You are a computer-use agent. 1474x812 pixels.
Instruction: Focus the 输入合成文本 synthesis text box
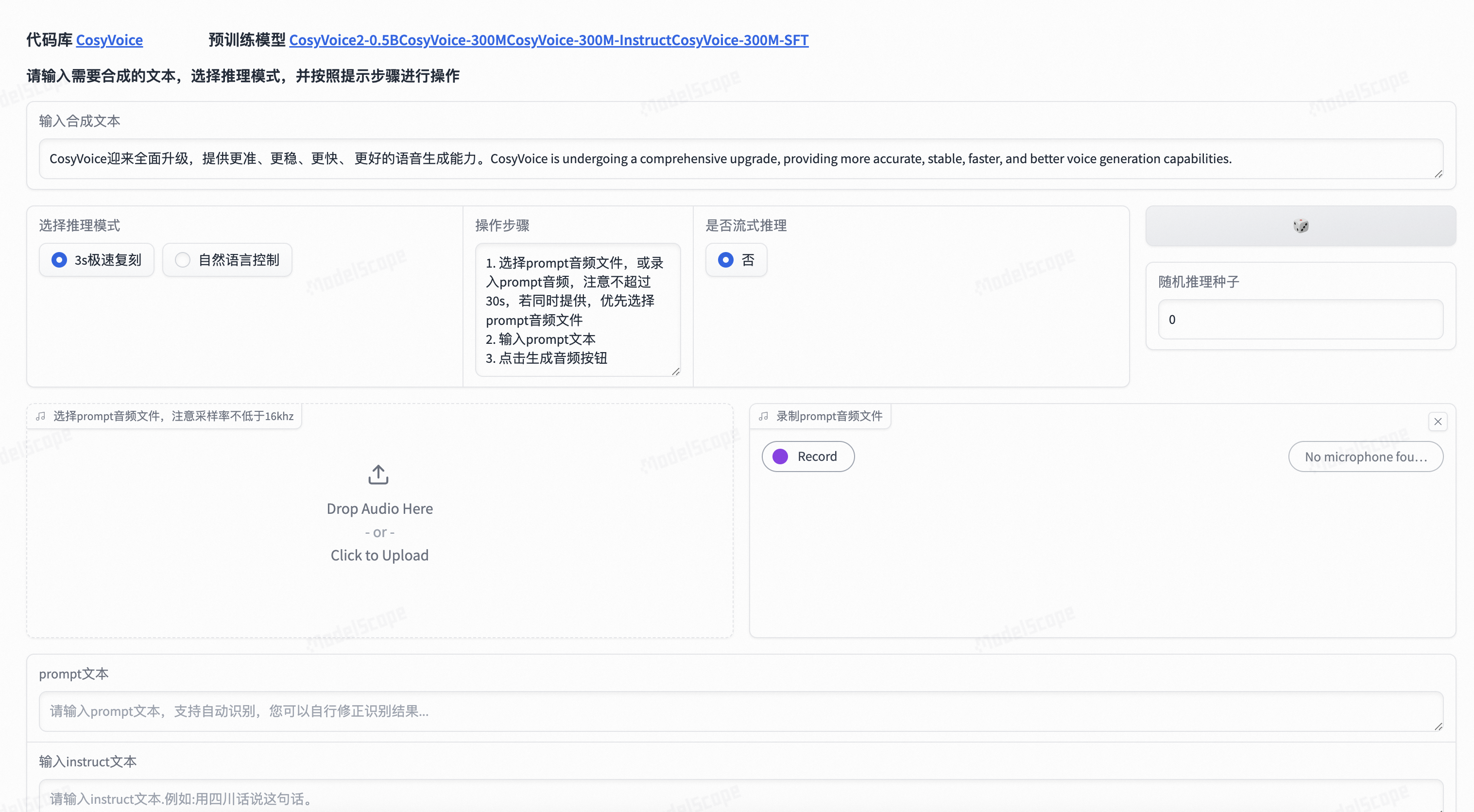(741, 159)
